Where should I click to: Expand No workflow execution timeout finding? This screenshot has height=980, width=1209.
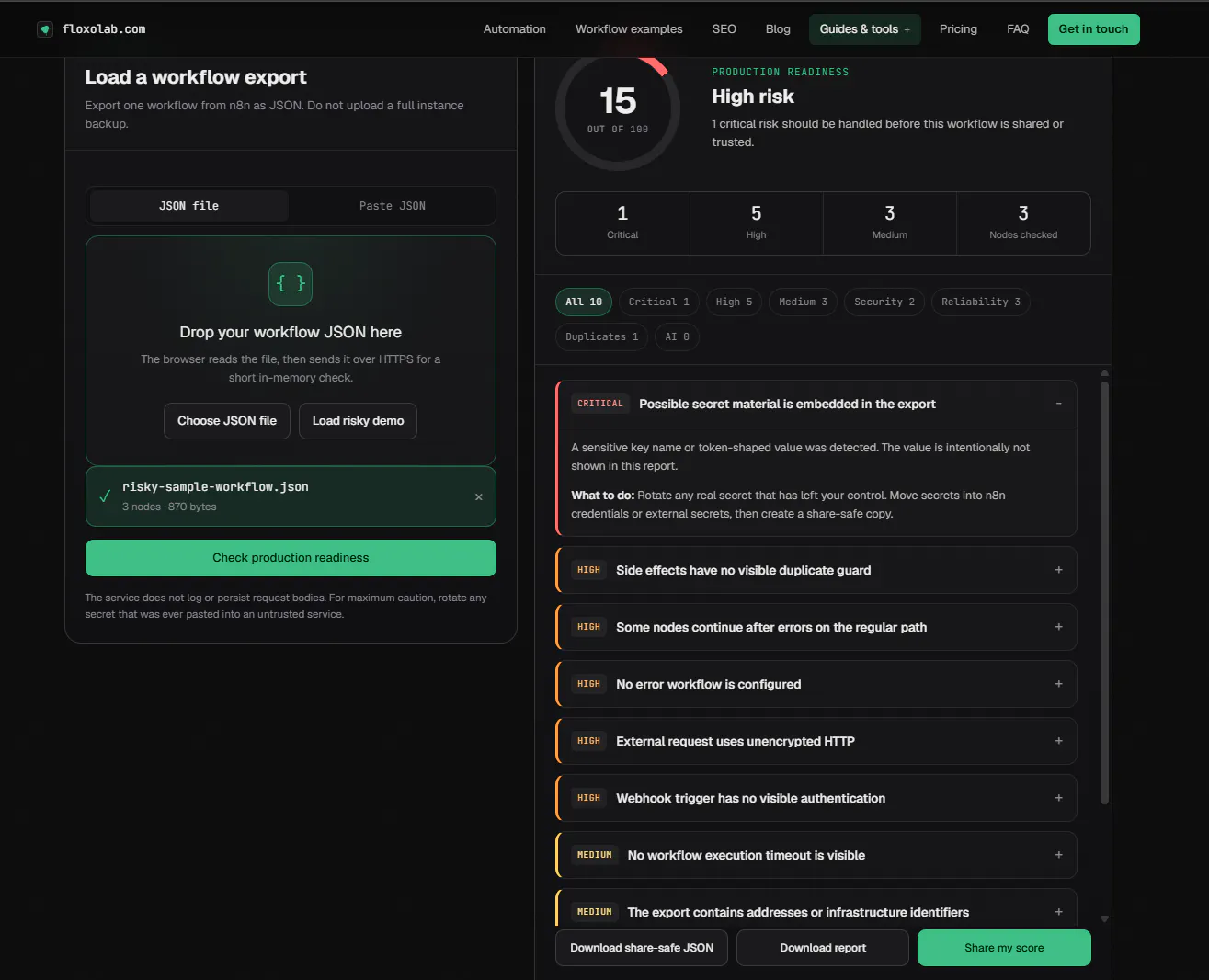[x=1058, y=855]
